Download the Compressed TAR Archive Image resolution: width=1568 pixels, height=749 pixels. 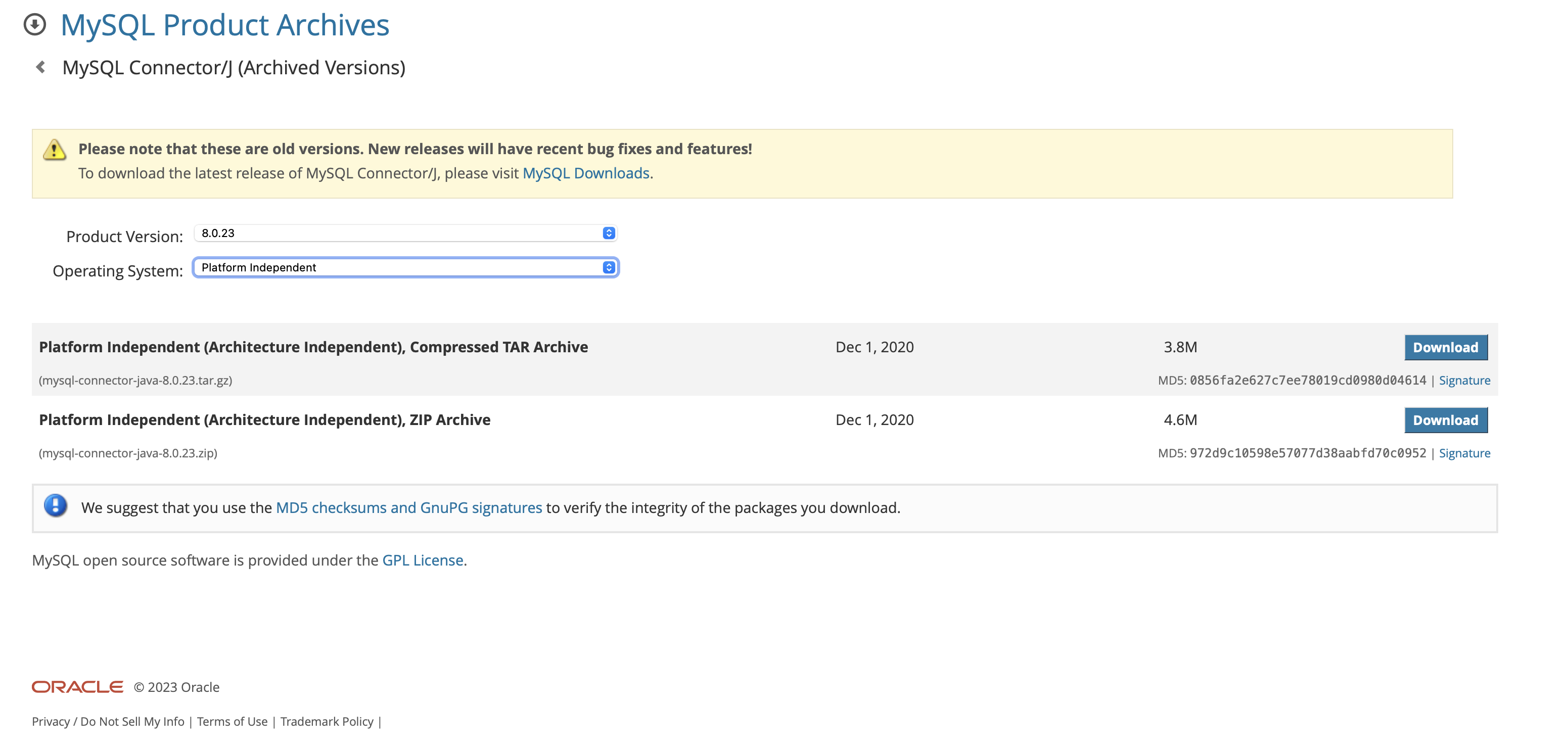[x=1446, y=347]
